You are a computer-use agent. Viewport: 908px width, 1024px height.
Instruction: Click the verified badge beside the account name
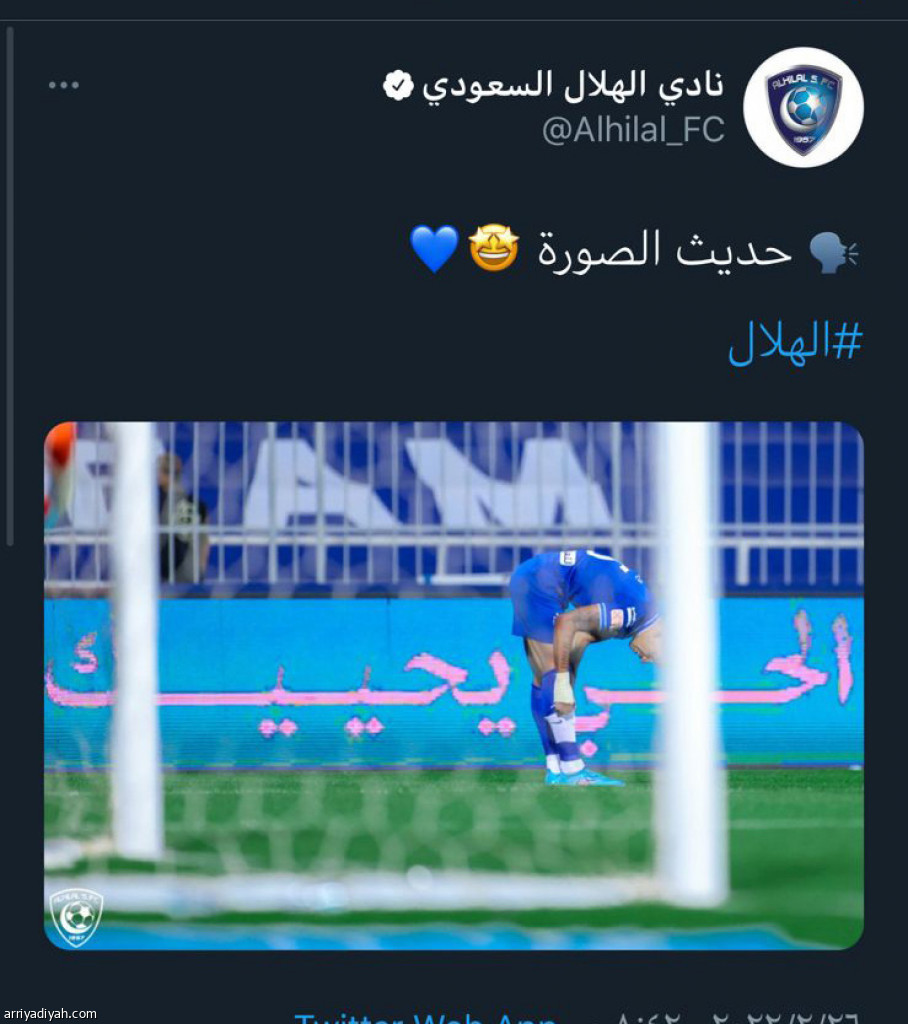pyautogui.click(x=398, y=86)
